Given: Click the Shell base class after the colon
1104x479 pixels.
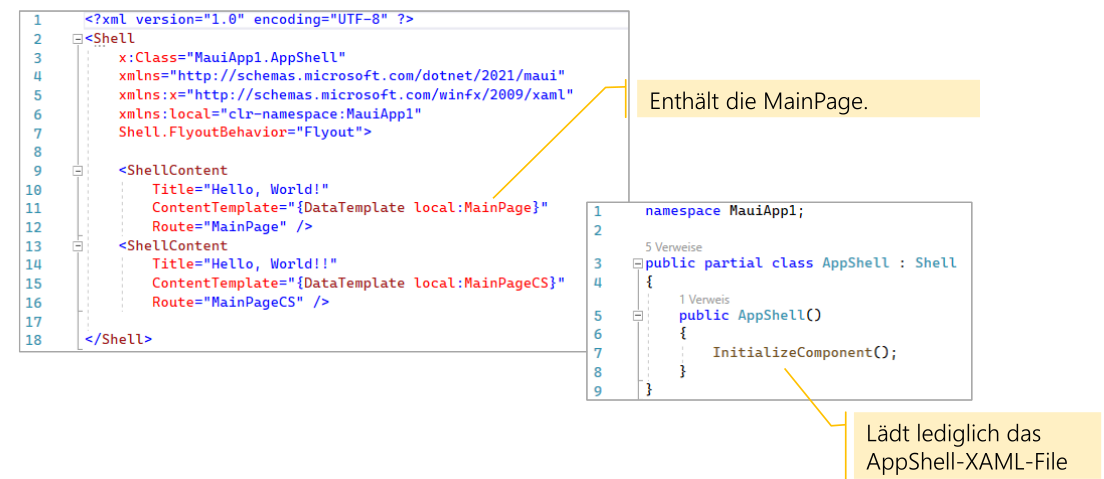Looking at the screenshot, I should 935,263.
